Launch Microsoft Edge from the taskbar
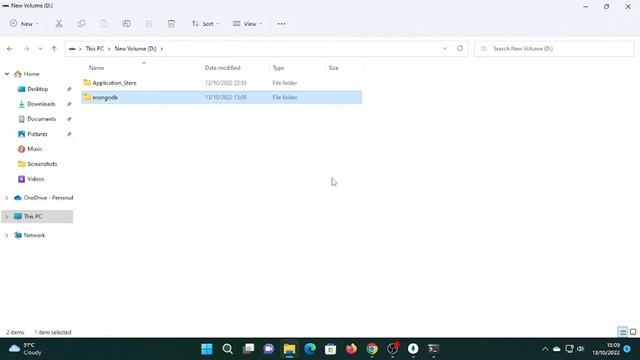The width and height of the screenshot is (640, 360). (310, 349)
